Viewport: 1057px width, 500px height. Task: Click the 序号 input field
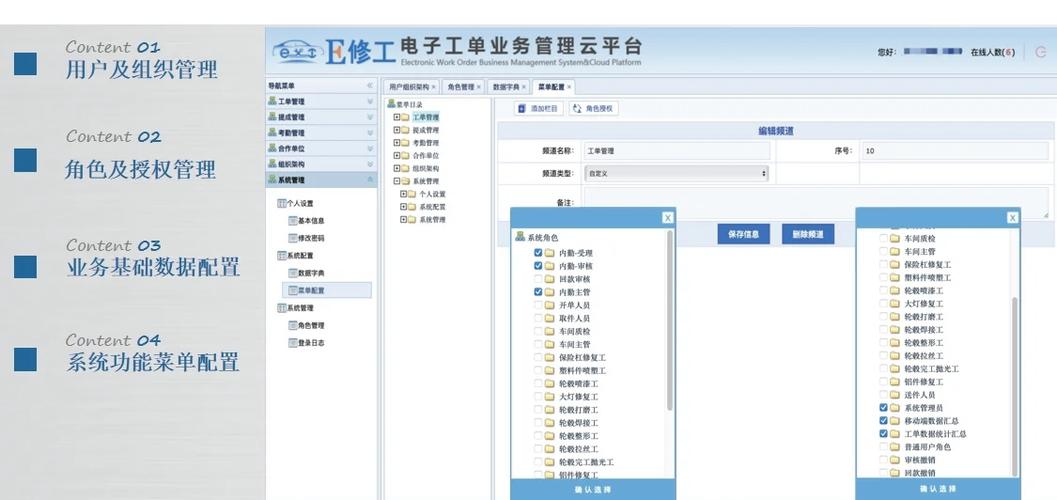(x=957, y=151)
